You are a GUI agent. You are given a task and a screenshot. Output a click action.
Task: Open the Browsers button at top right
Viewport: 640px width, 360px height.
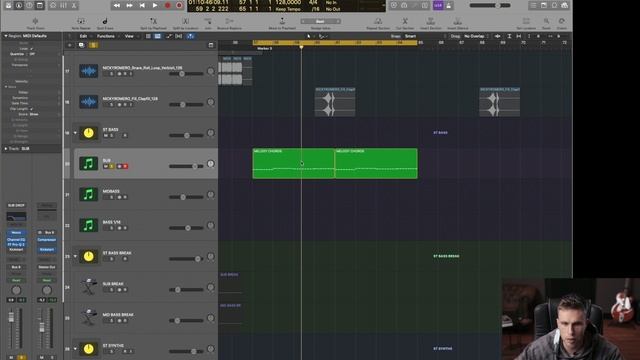pos(564,5)
